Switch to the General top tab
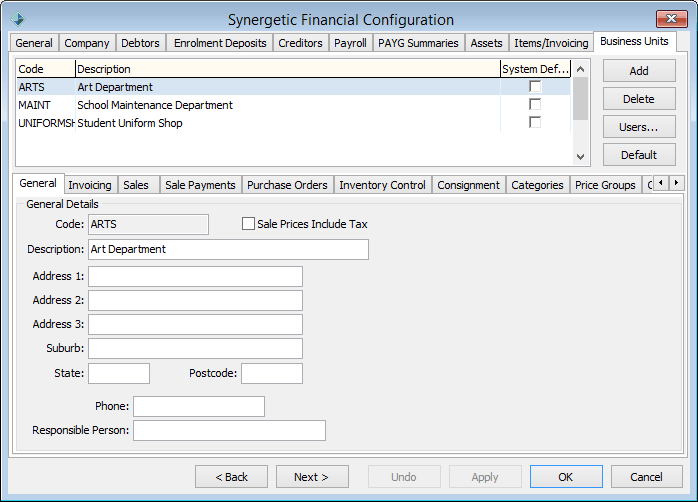 (34, 43)
